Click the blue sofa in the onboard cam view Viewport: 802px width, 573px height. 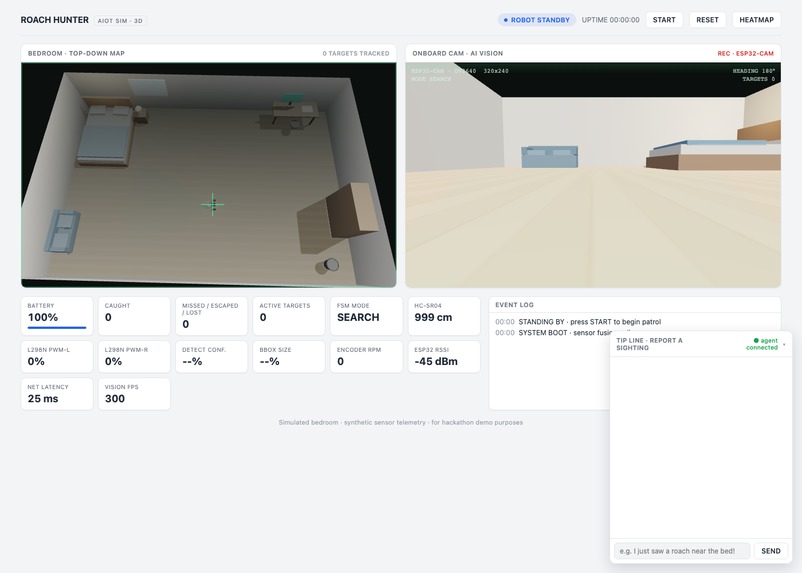point(549,157)
